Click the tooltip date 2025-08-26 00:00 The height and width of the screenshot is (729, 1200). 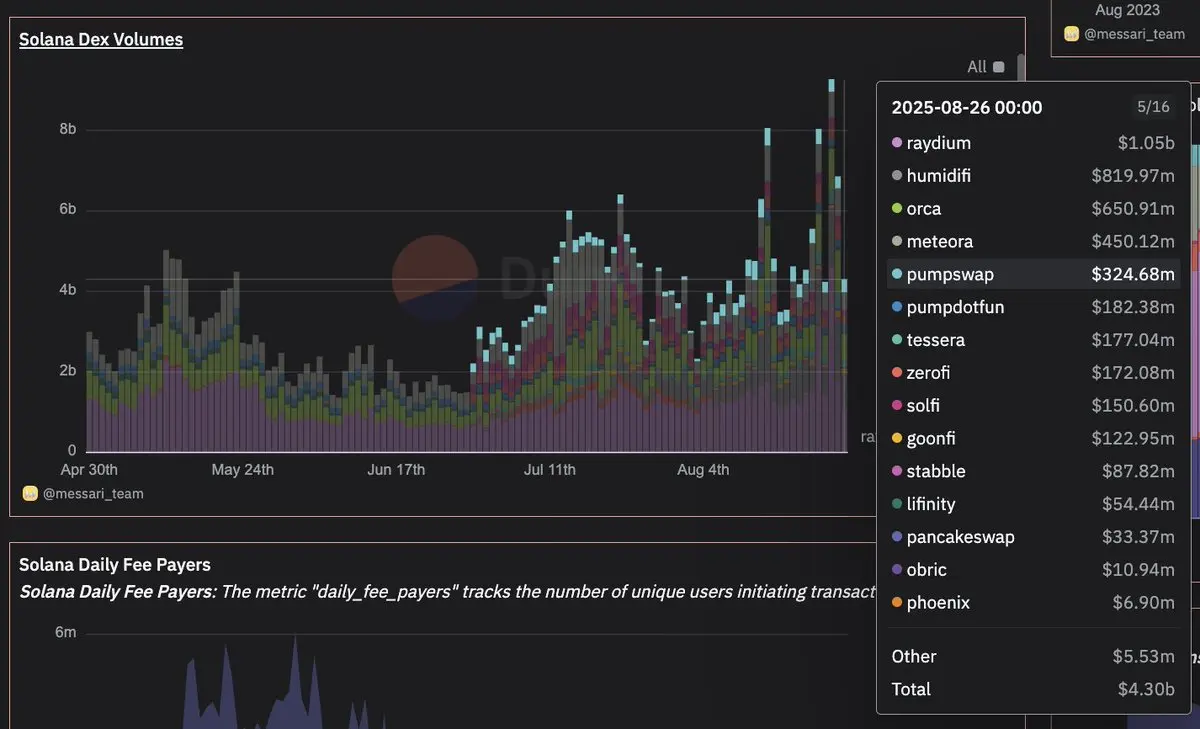tap(967, 107)
